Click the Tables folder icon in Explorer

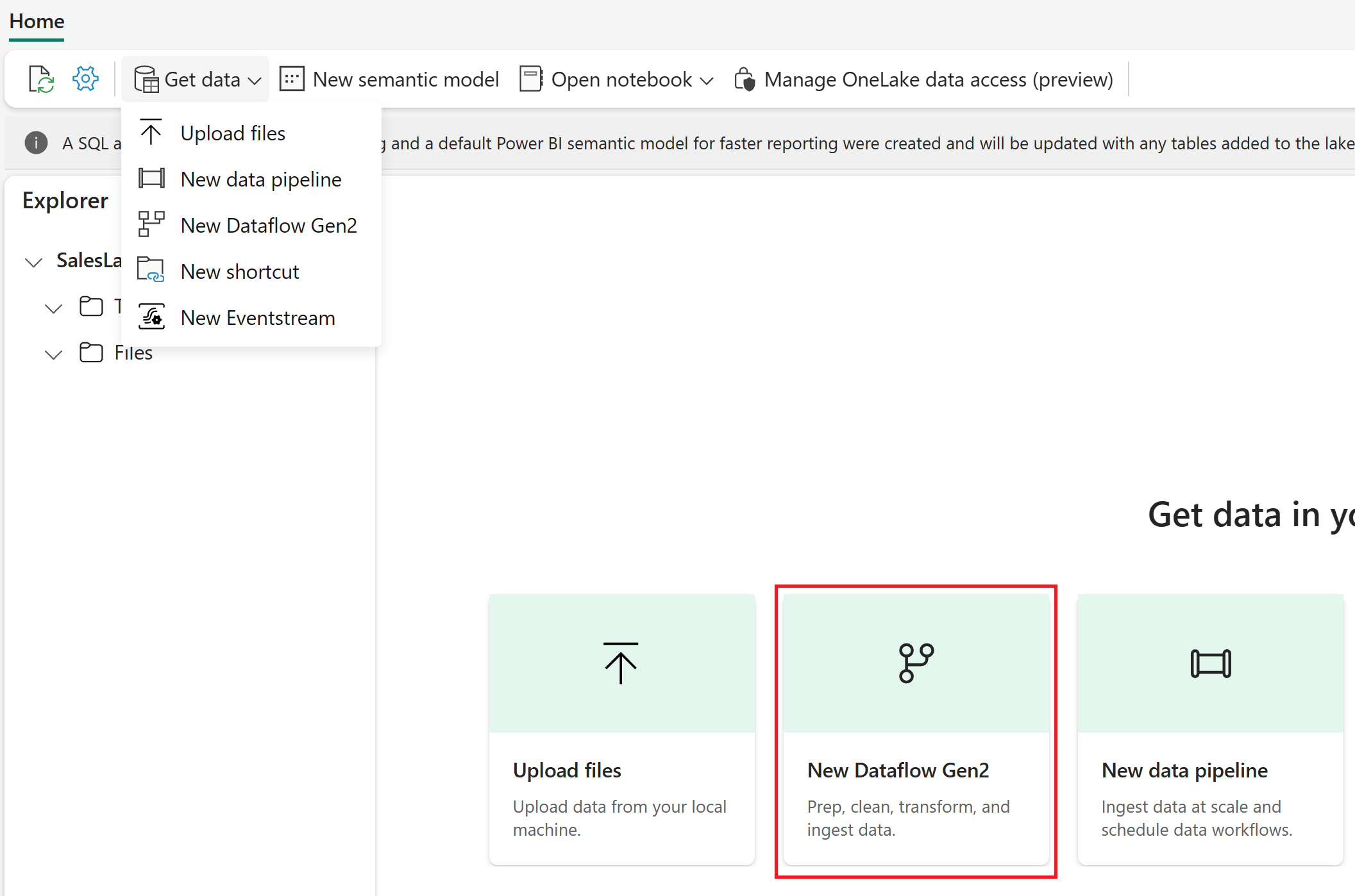[x=91, y=306]
